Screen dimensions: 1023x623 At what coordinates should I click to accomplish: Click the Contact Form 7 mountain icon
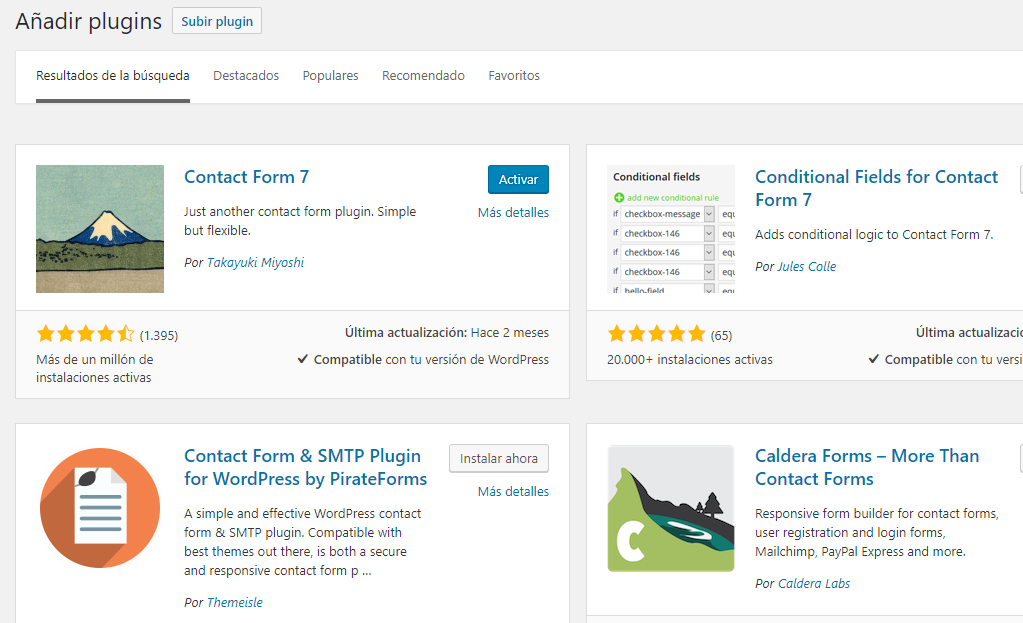[x=100, y=229]
